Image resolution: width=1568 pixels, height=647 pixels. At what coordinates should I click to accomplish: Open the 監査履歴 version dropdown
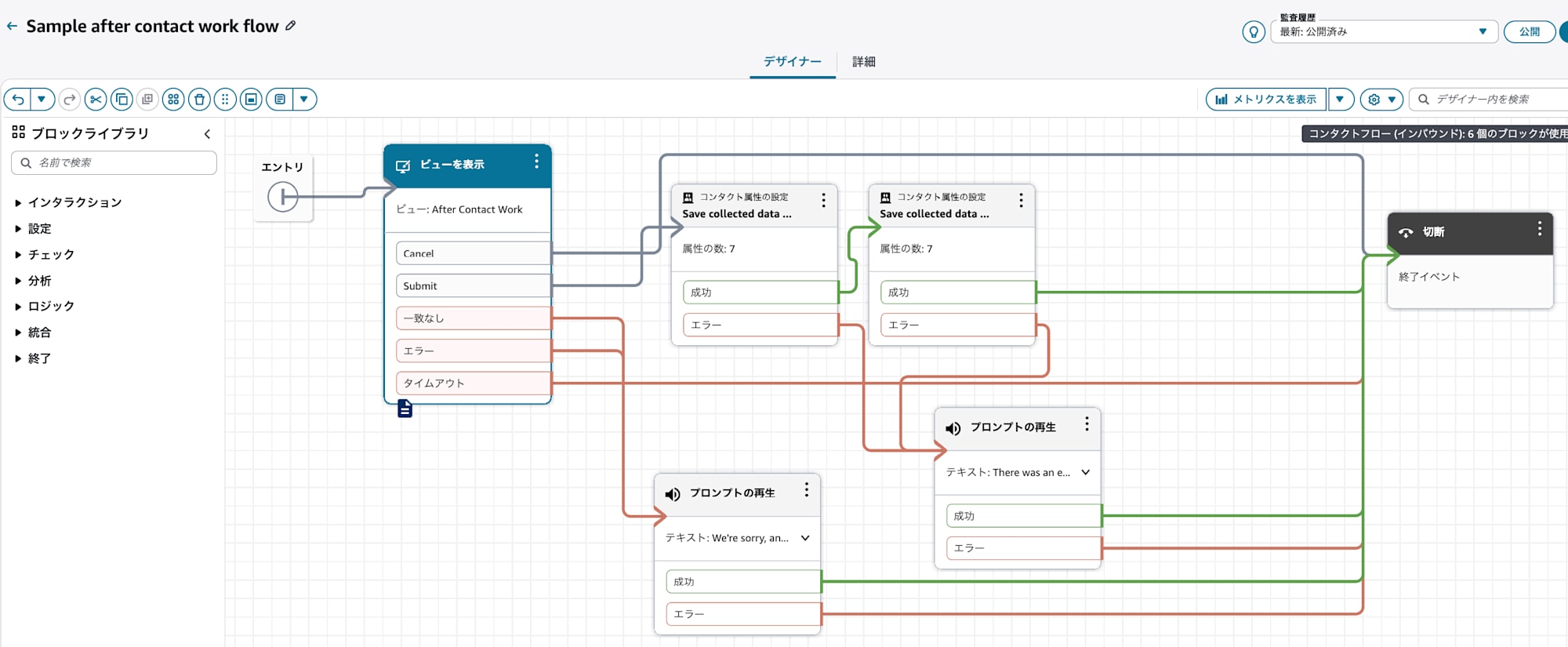(1384, 32)
